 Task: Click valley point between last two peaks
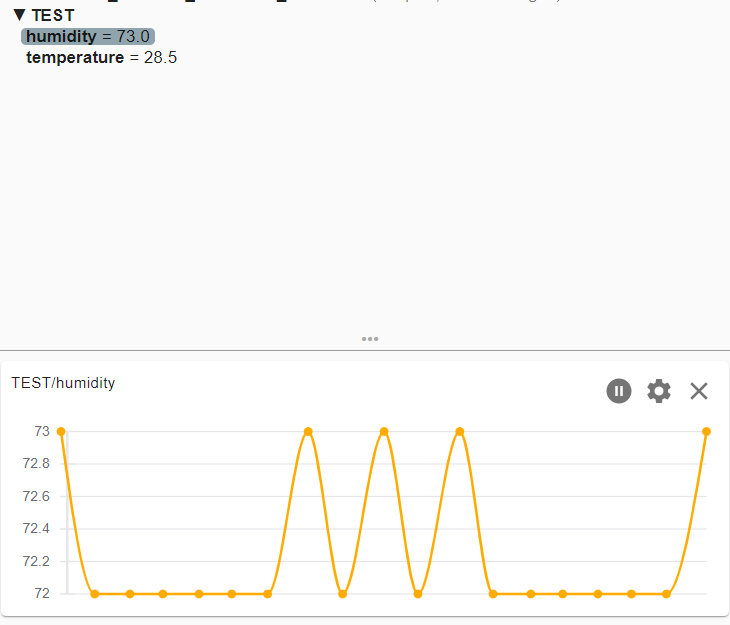[418, 594]
